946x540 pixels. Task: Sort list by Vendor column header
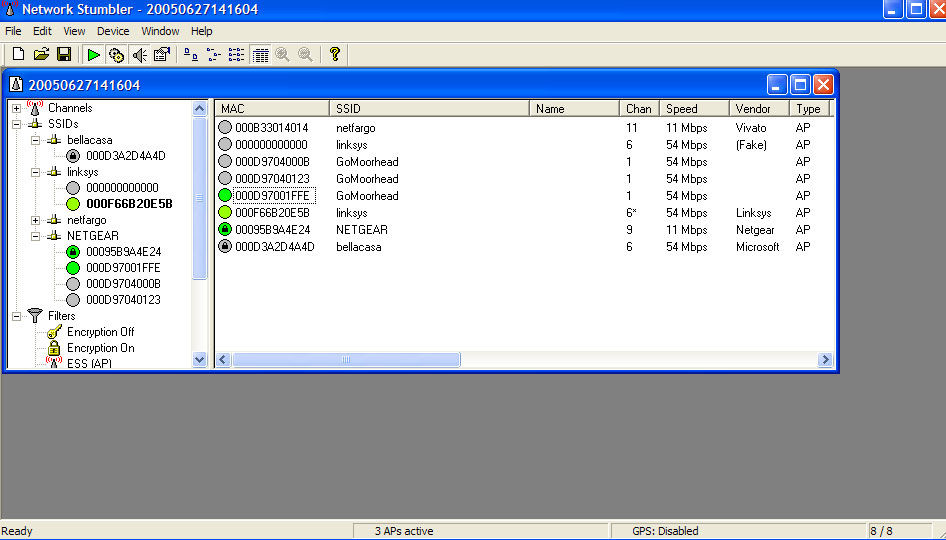(760, 109)
